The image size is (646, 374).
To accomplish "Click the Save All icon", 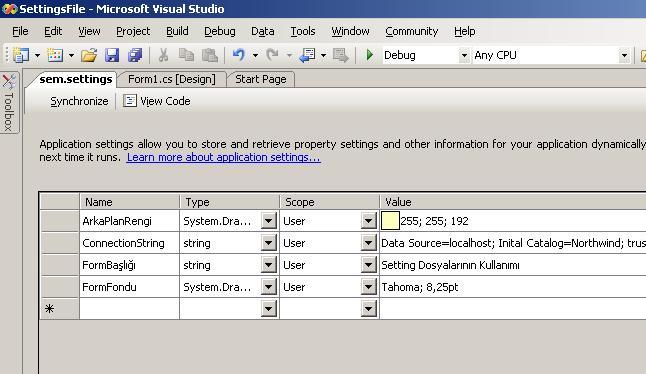I will (135, 55).
